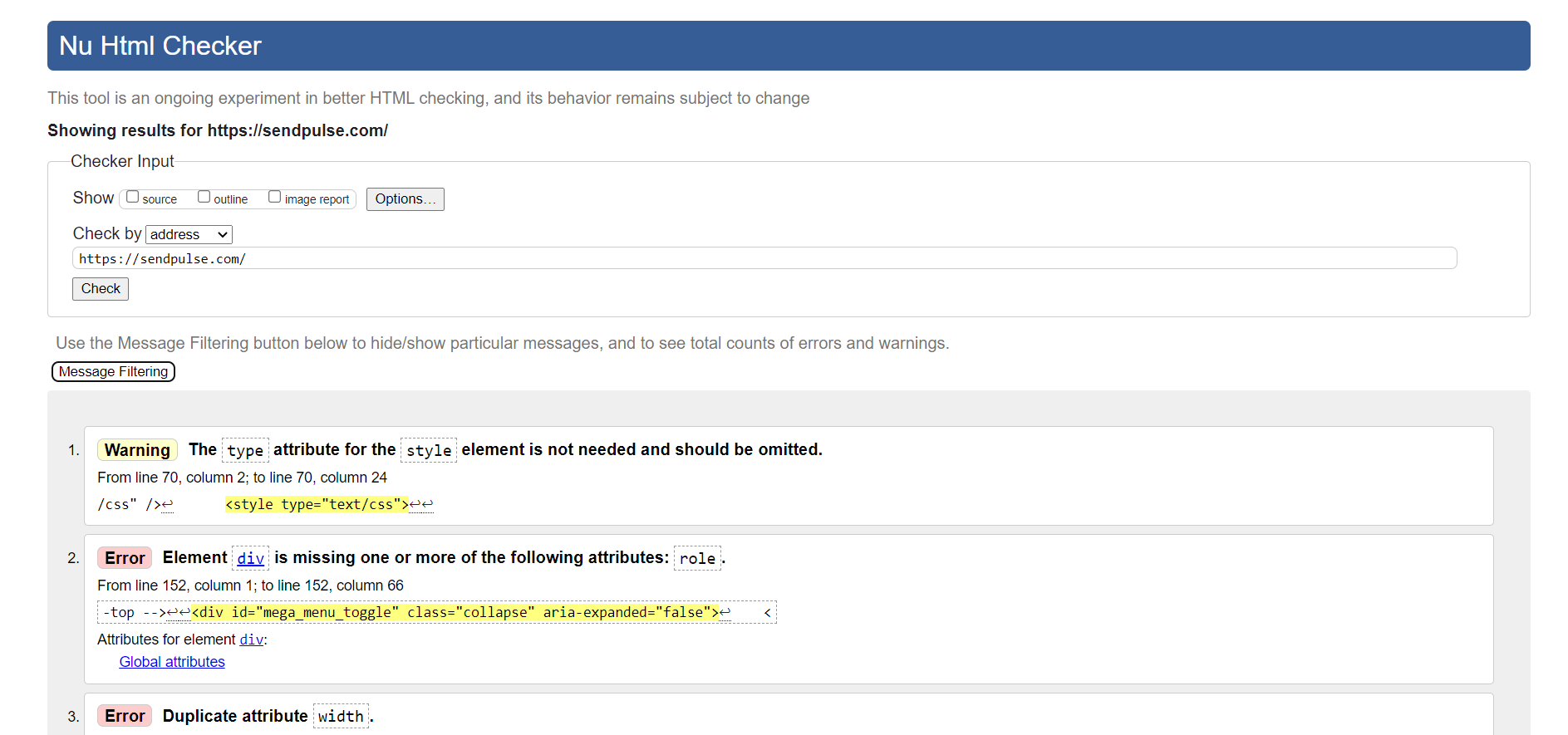This screenshot has height=735, width=1568.
Task: Toggle the outline checkbox
Action: click(204, 197)
